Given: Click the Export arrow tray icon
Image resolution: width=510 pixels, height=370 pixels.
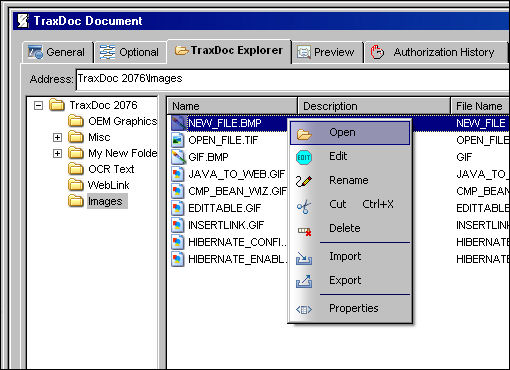Looking at the screenshot, I should (x=304, y=281).
